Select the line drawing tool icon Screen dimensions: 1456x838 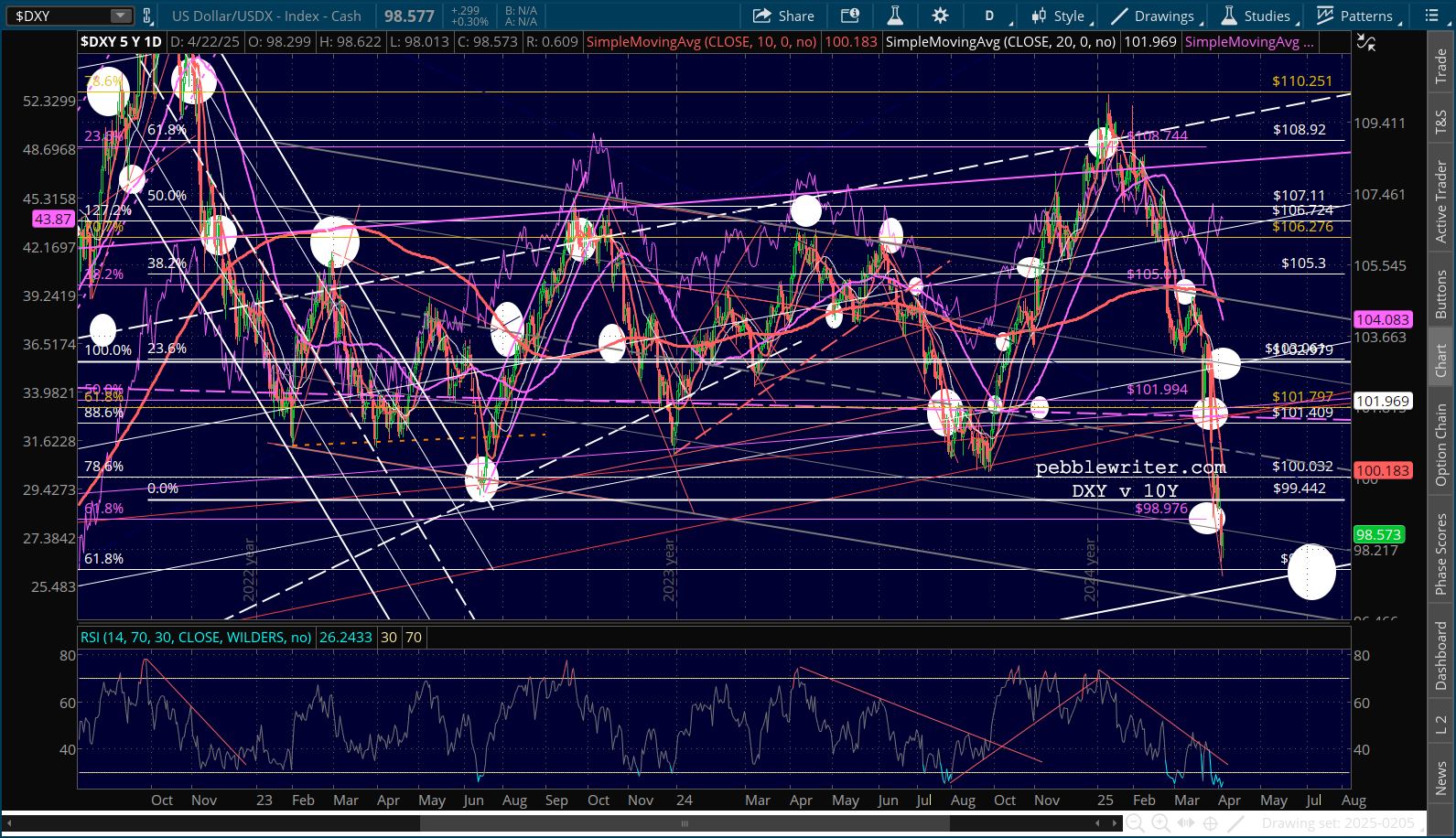1235,823
